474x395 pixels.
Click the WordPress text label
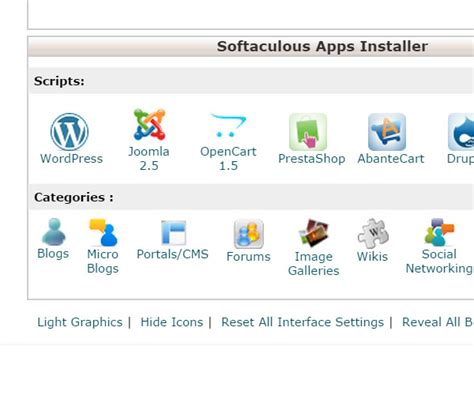(x=71, y=159)
